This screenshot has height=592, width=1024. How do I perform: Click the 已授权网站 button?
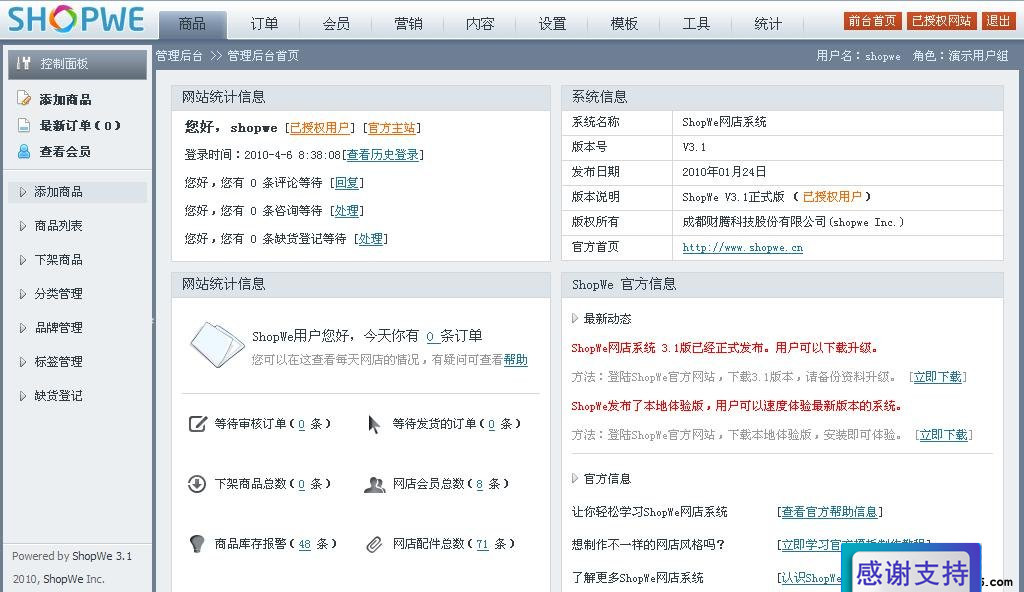pyautogui.click(x=941, y=21)
